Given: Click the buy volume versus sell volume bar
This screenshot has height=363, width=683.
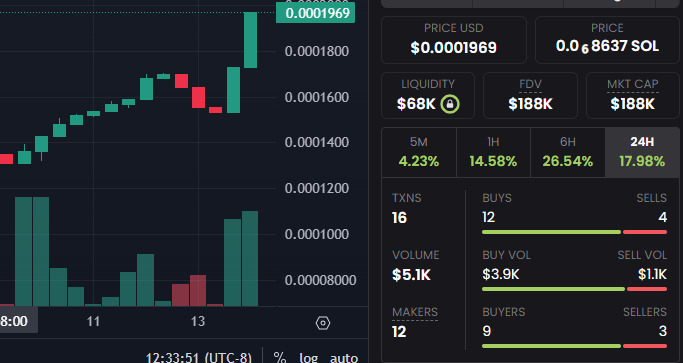Looking at the screenshot, I should (574, 289).
